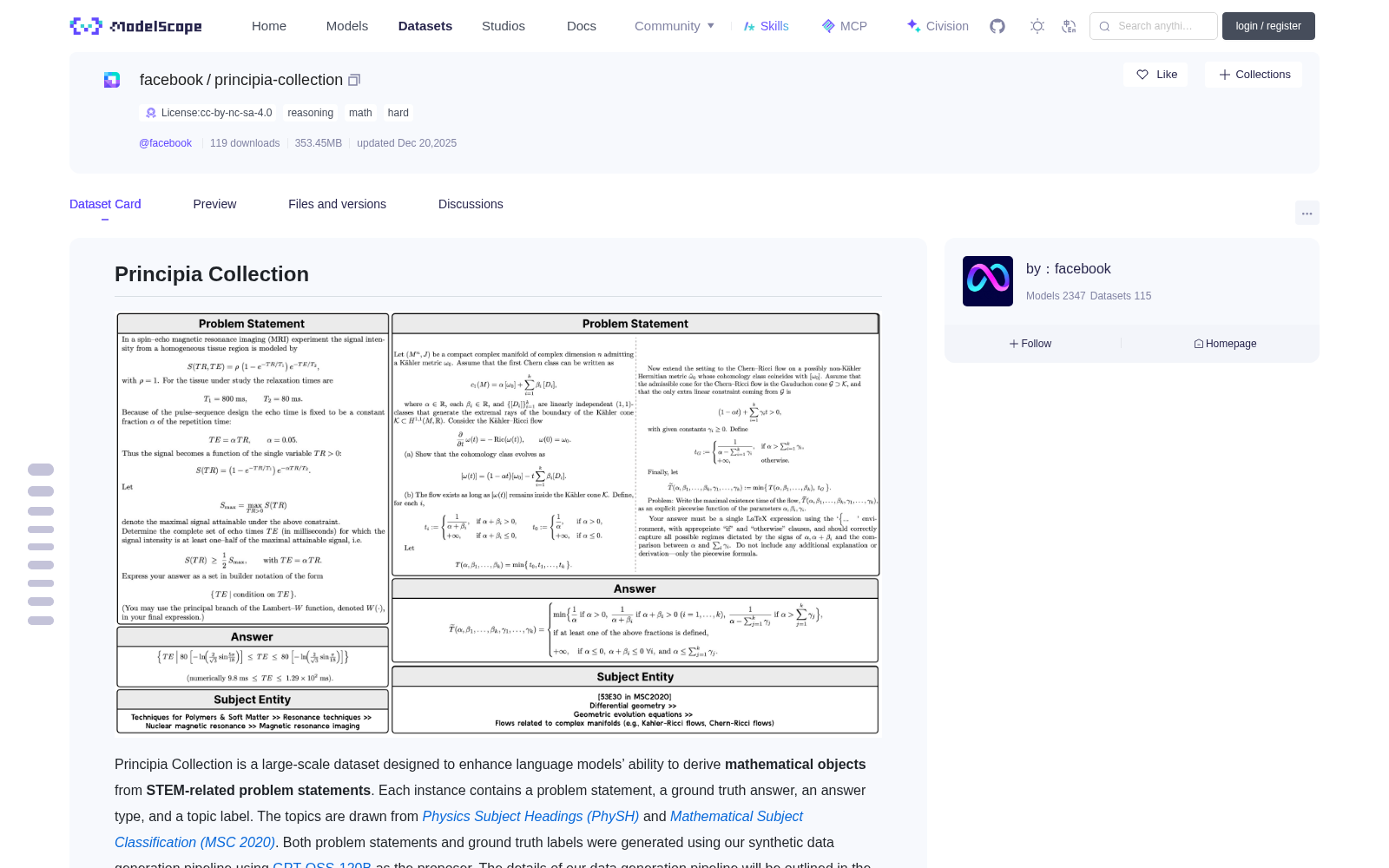Image resolution: width=1389 pixels, height=868 pixels.
Task: Open the Files and versions tab
Action: (337, 204)
